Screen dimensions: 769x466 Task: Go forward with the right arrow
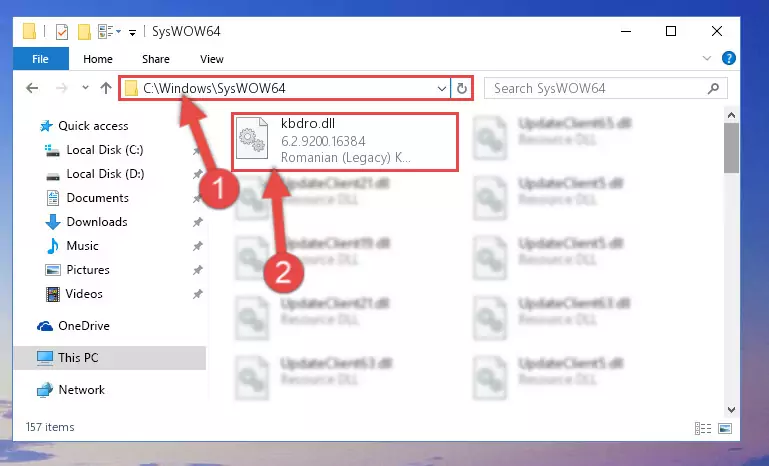62,88
